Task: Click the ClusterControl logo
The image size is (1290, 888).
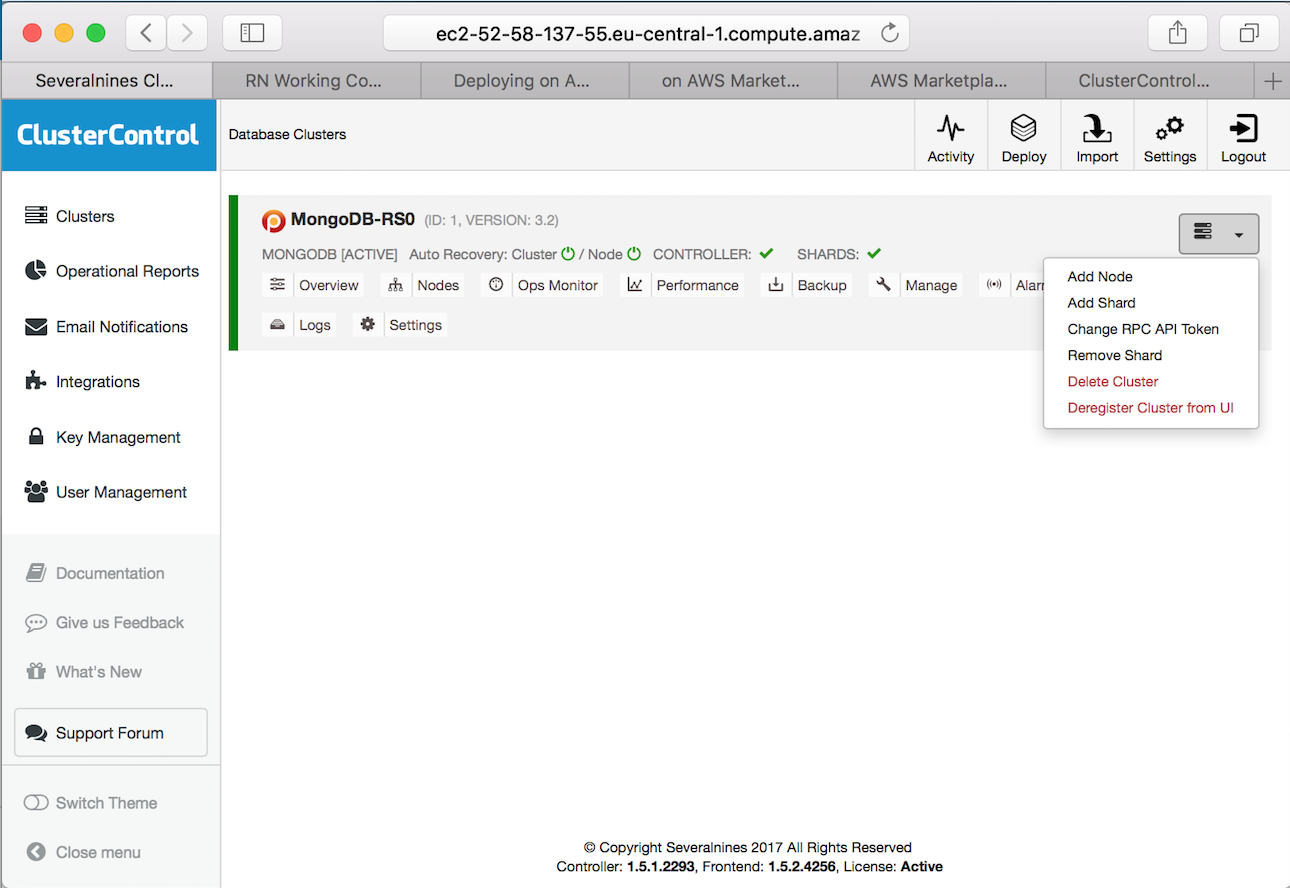Action: click(x=108, y=135)
